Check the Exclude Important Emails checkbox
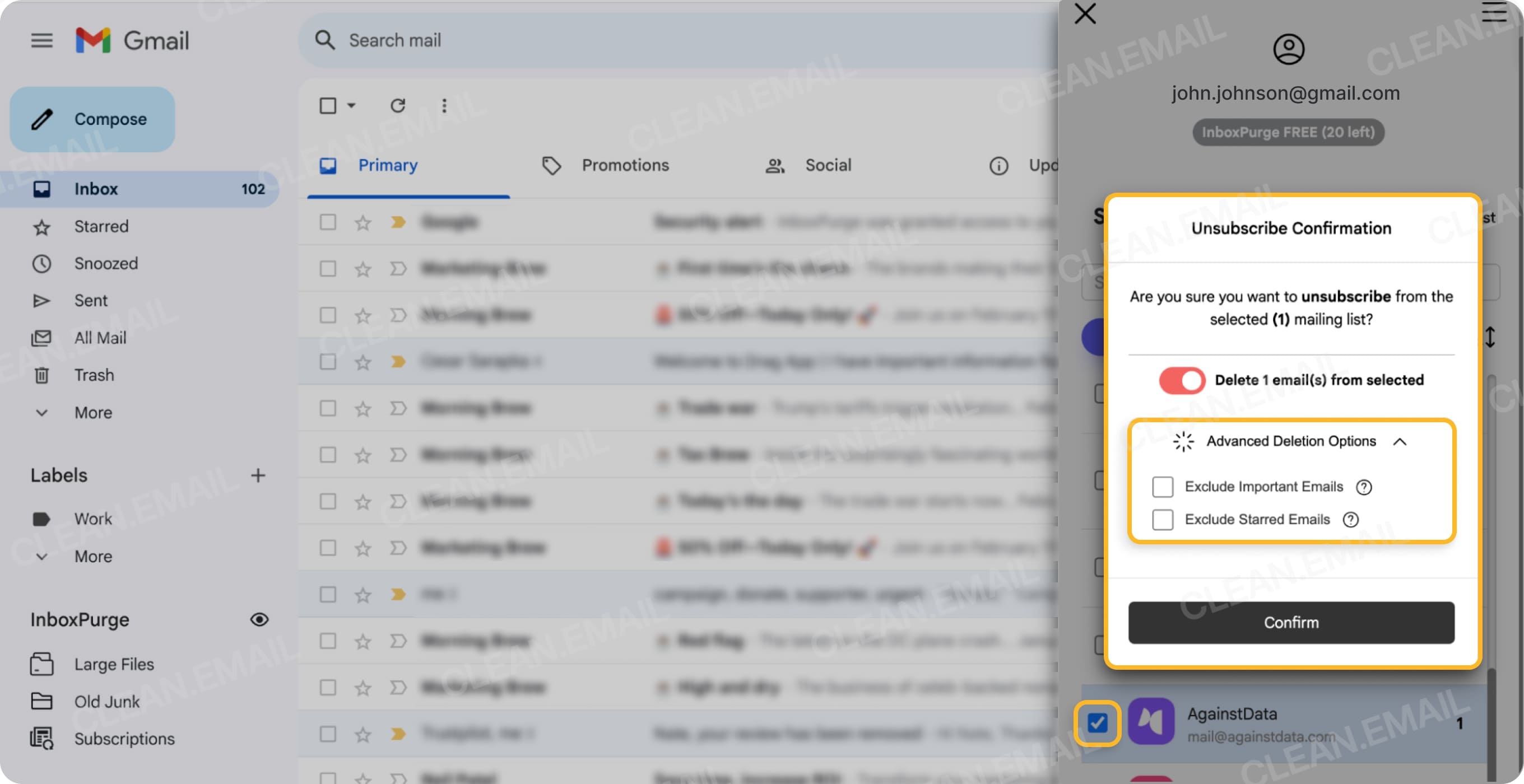 click(1162, 487)
